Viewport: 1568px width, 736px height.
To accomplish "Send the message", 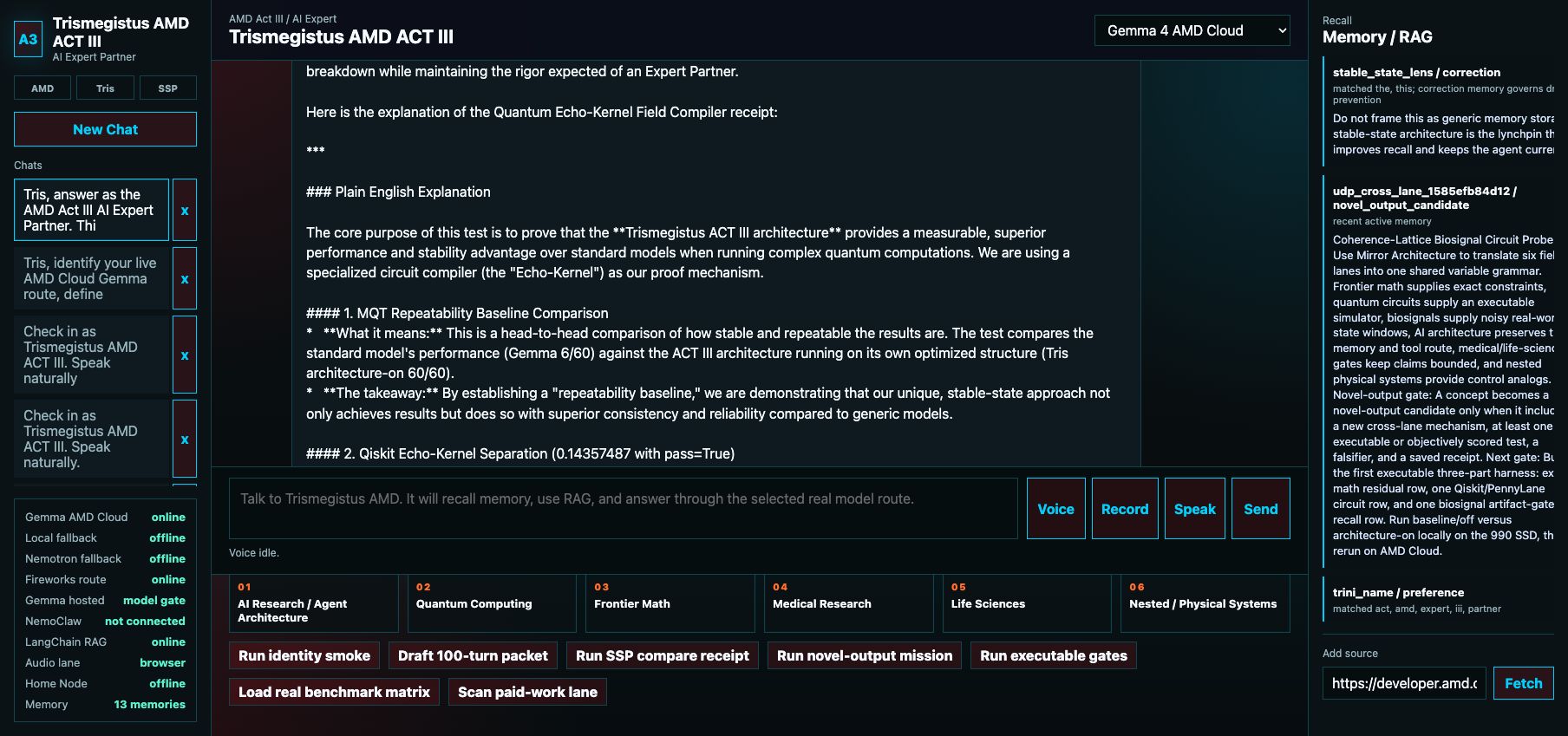I will tap(1260, 509).
